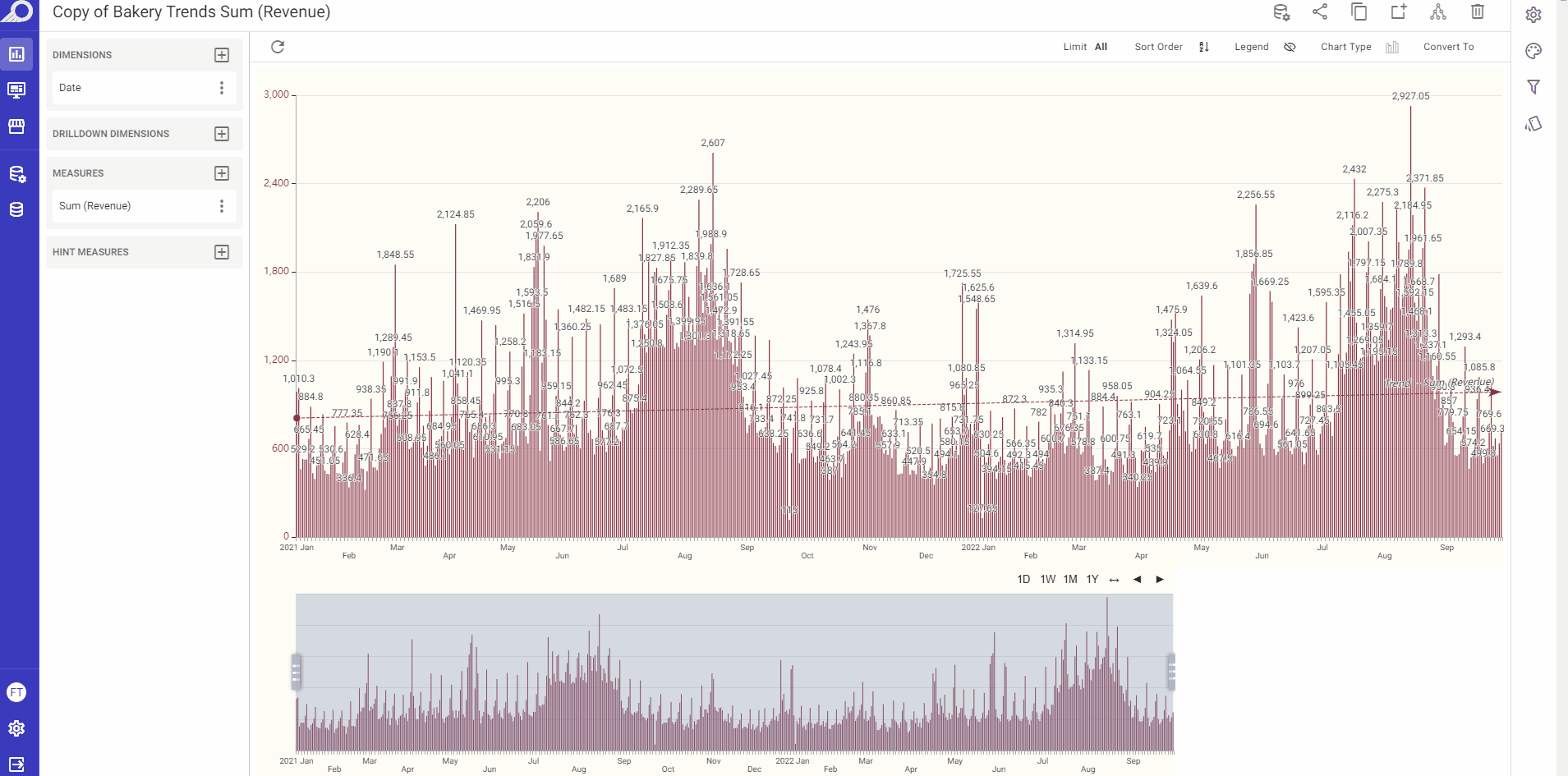This screenshot has width=1568, height=776.
Task: Add a drilldown dimension
Action: (x=222, y=134)
